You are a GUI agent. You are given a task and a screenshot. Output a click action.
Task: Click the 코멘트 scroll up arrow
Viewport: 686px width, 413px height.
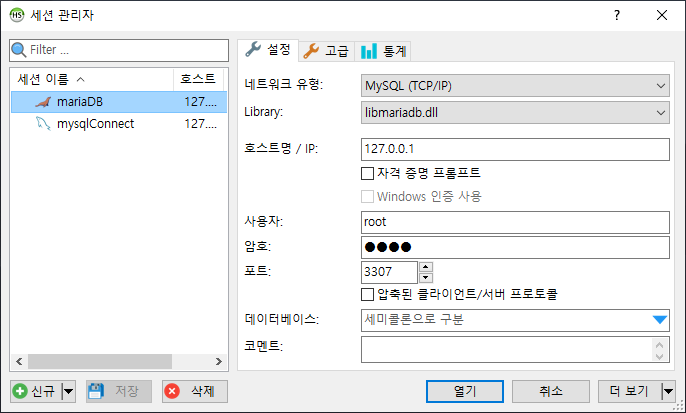point(660,345)
